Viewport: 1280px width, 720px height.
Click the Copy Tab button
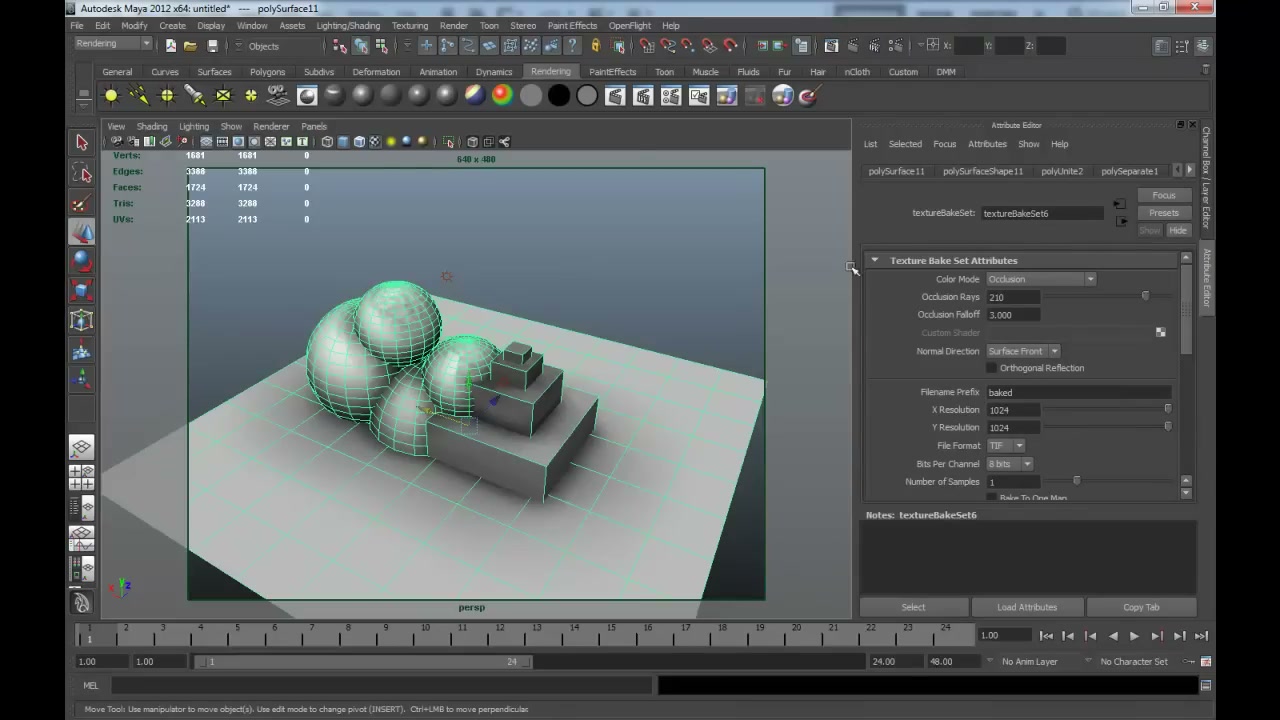(1141, 607)
